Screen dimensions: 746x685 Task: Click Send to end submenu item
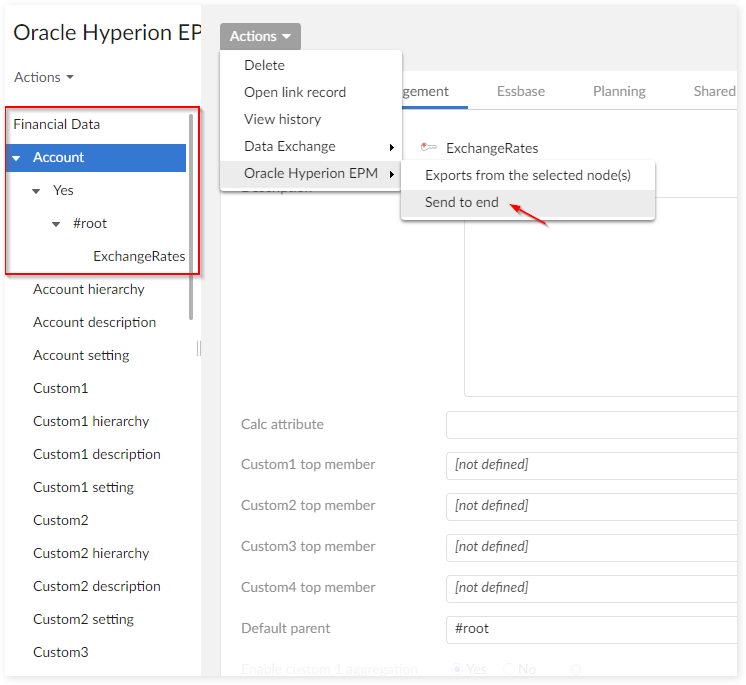462,202
